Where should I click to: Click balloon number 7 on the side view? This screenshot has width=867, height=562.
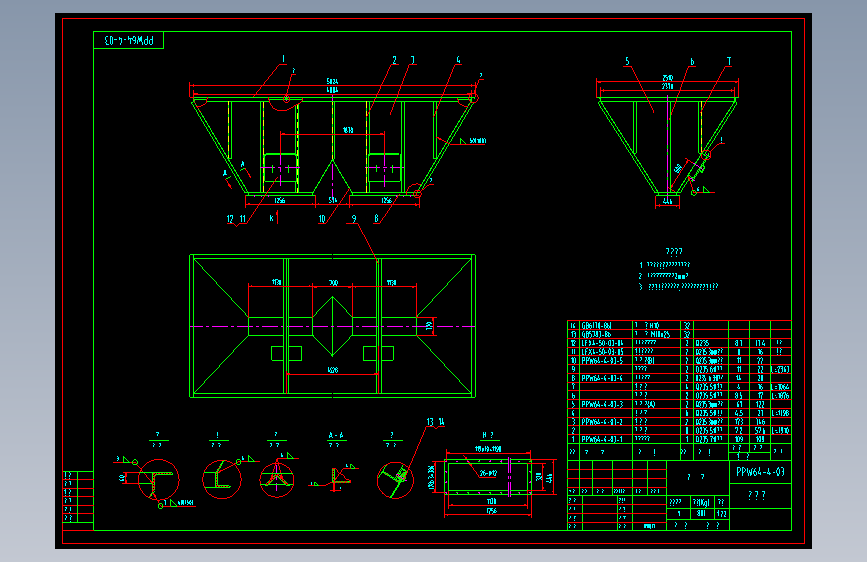[x=729, y=61]
